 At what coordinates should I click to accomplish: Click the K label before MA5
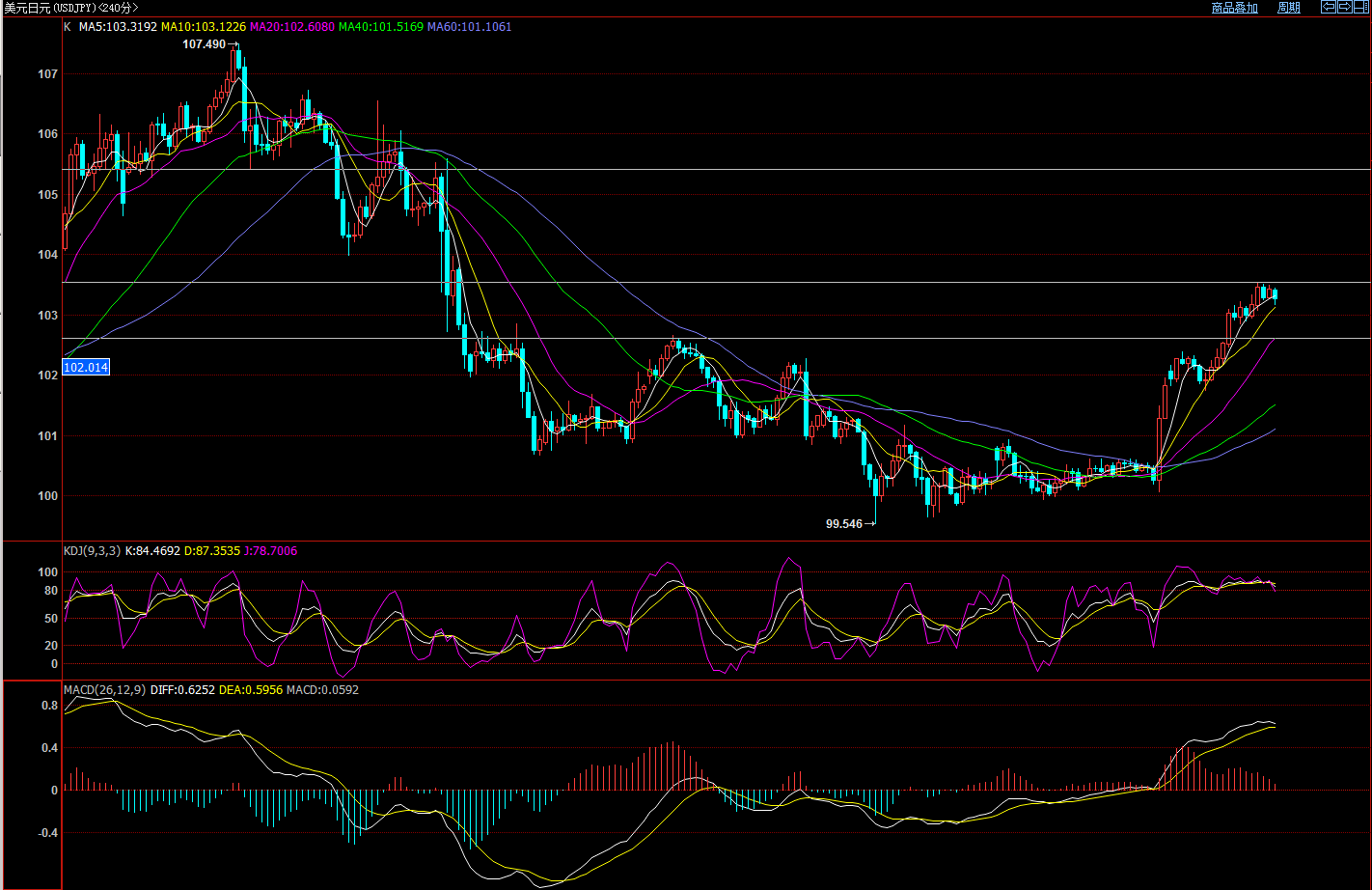[67, 27]
